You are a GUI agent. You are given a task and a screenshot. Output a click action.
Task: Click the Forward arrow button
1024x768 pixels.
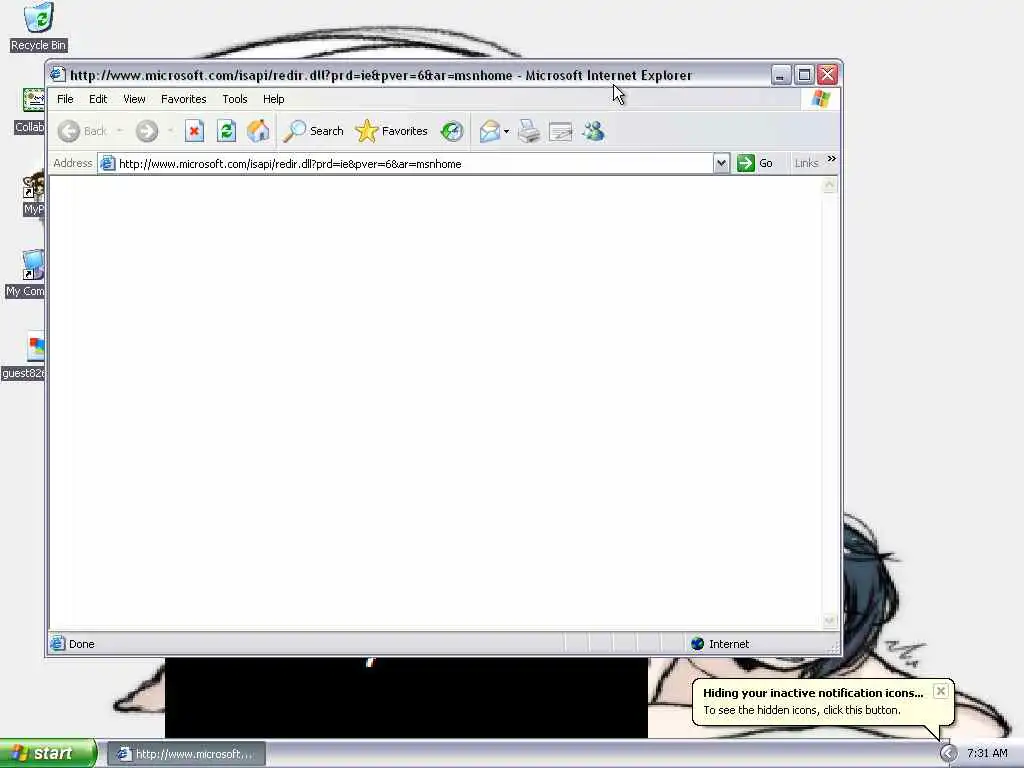coord(147,131)
